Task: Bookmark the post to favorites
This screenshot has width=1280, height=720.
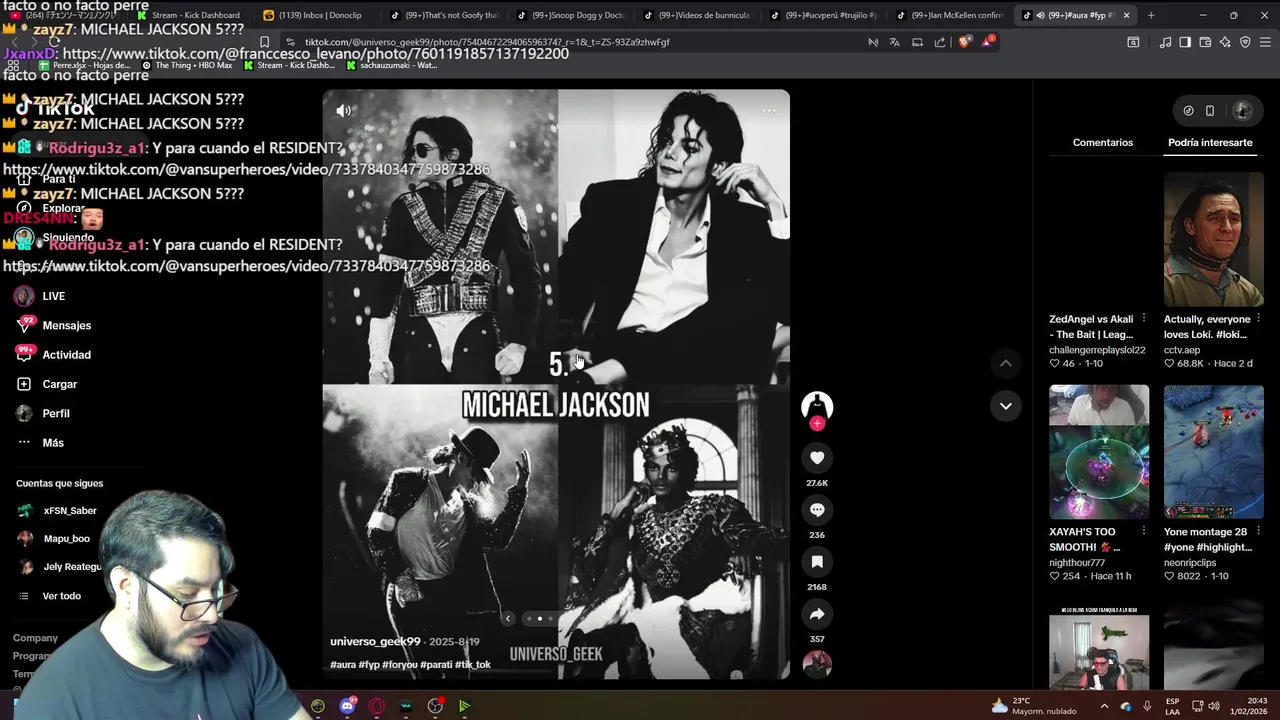Action: pyautogui.click(x=817, y=561)
